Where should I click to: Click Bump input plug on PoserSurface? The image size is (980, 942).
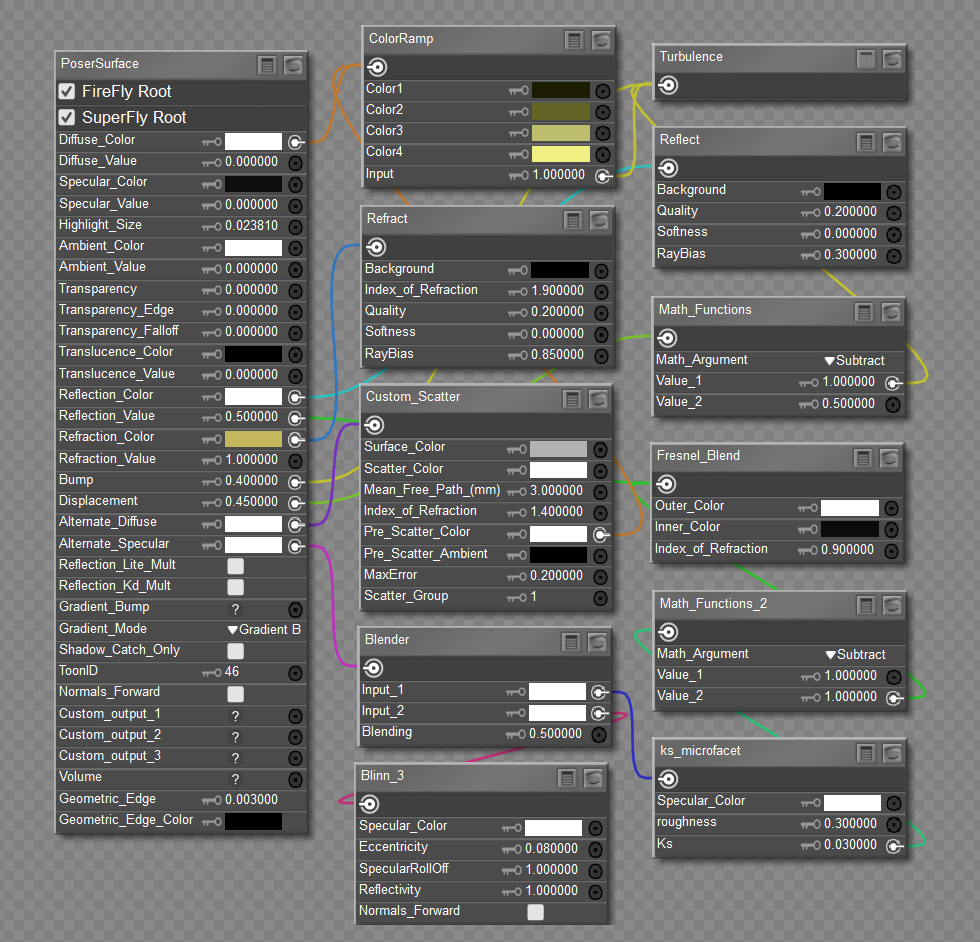point(296,482)
